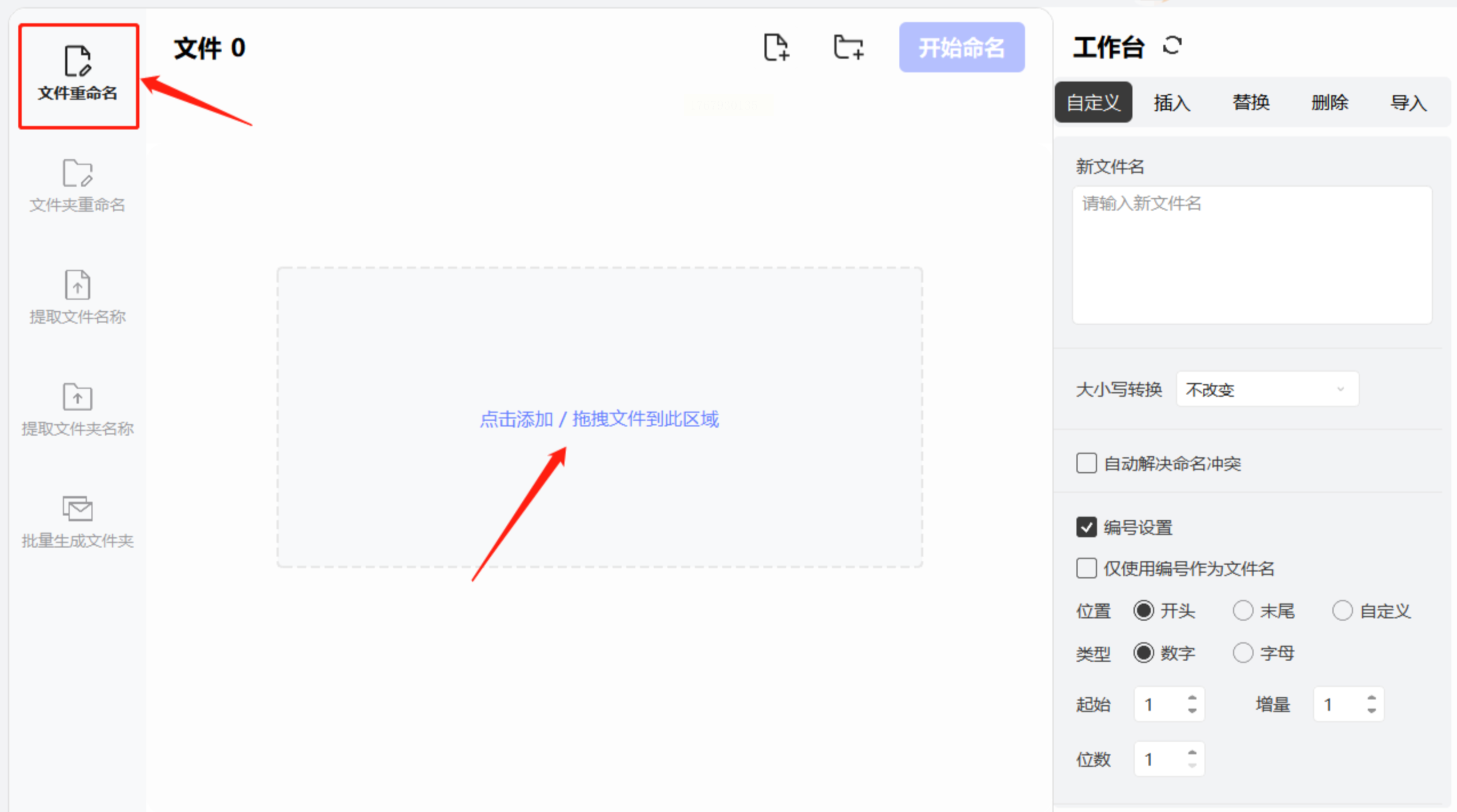The image size is (1457, 812).
Task: Open 文件夹重命名 folder rename tool
Action: (78, 186)
